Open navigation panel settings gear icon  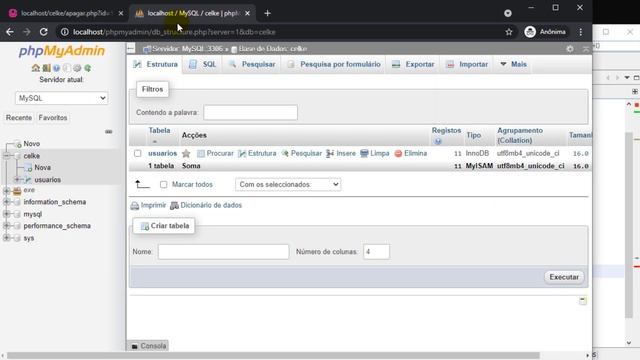pos(77,68)
